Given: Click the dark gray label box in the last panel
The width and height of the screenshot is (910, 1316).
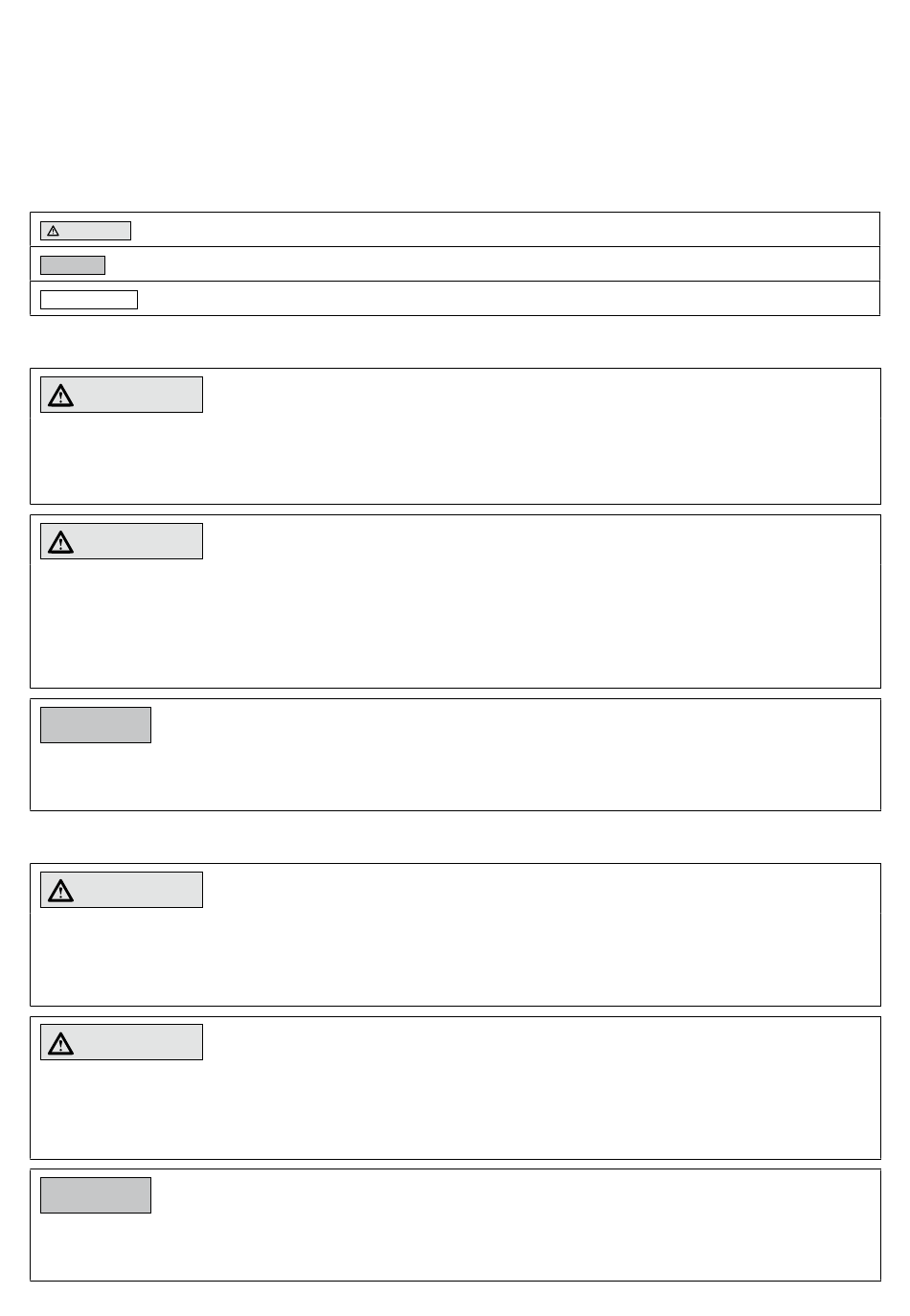Looking at the screenshot, I should coord(96,1195).
